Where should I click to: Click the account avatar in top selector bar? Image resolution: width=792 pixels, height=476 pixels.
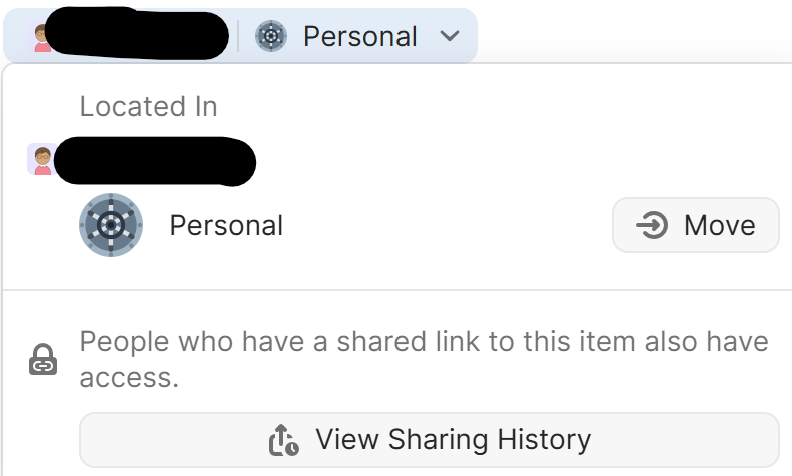coord(41,39)
